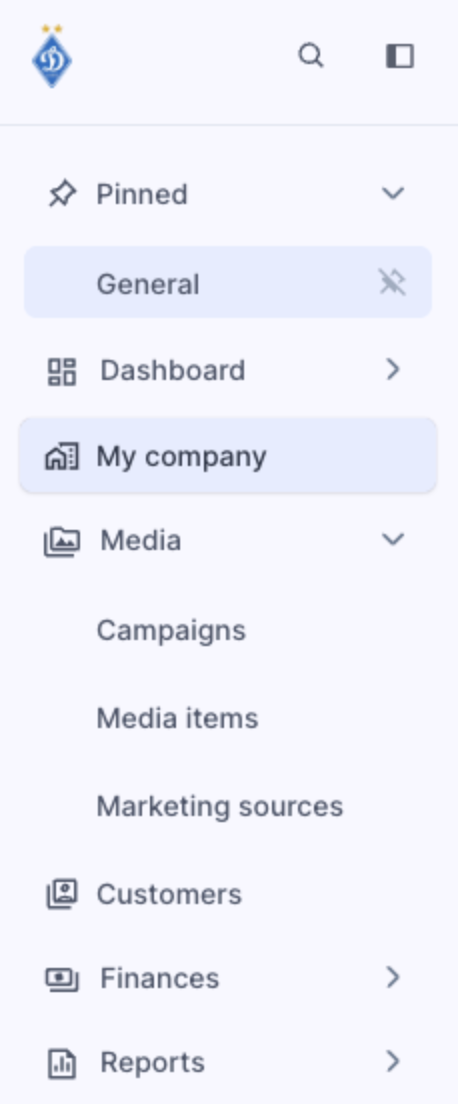
Task: Click the search magnifier icon
Action: [311, 56]
